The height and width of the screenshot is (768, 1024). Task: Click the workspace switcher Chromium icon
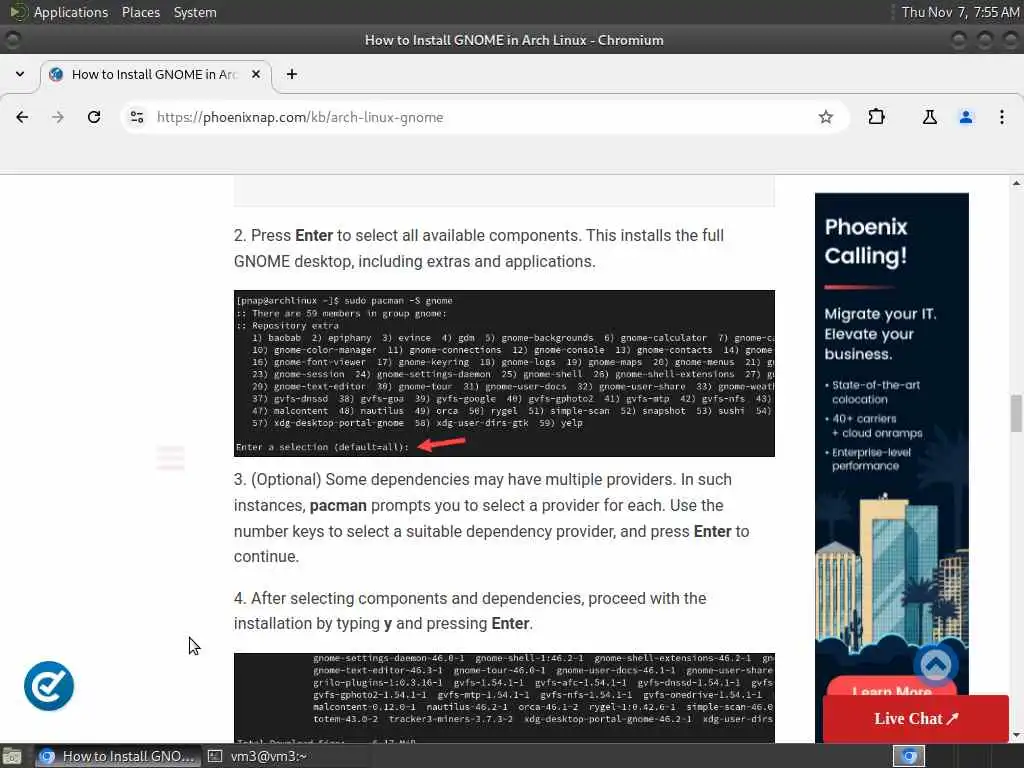point(909,756)
